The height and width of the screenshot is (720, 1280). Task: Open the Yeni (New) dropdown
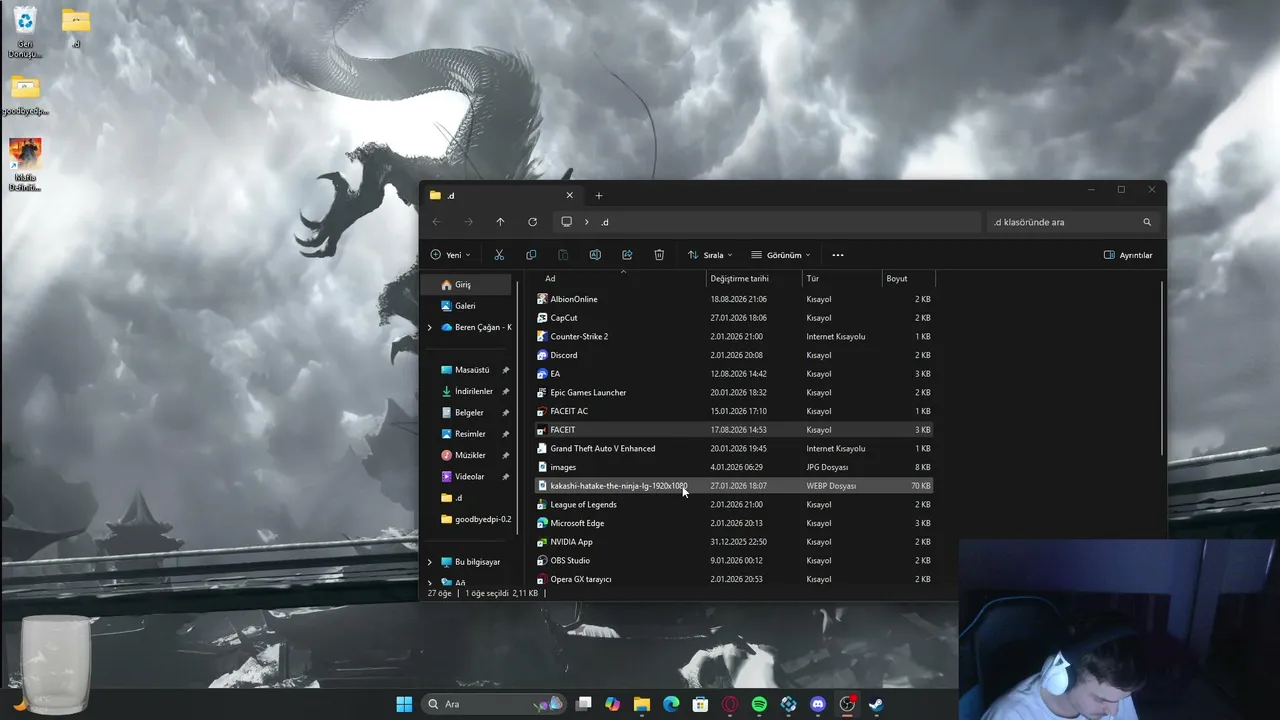[450, 255]
